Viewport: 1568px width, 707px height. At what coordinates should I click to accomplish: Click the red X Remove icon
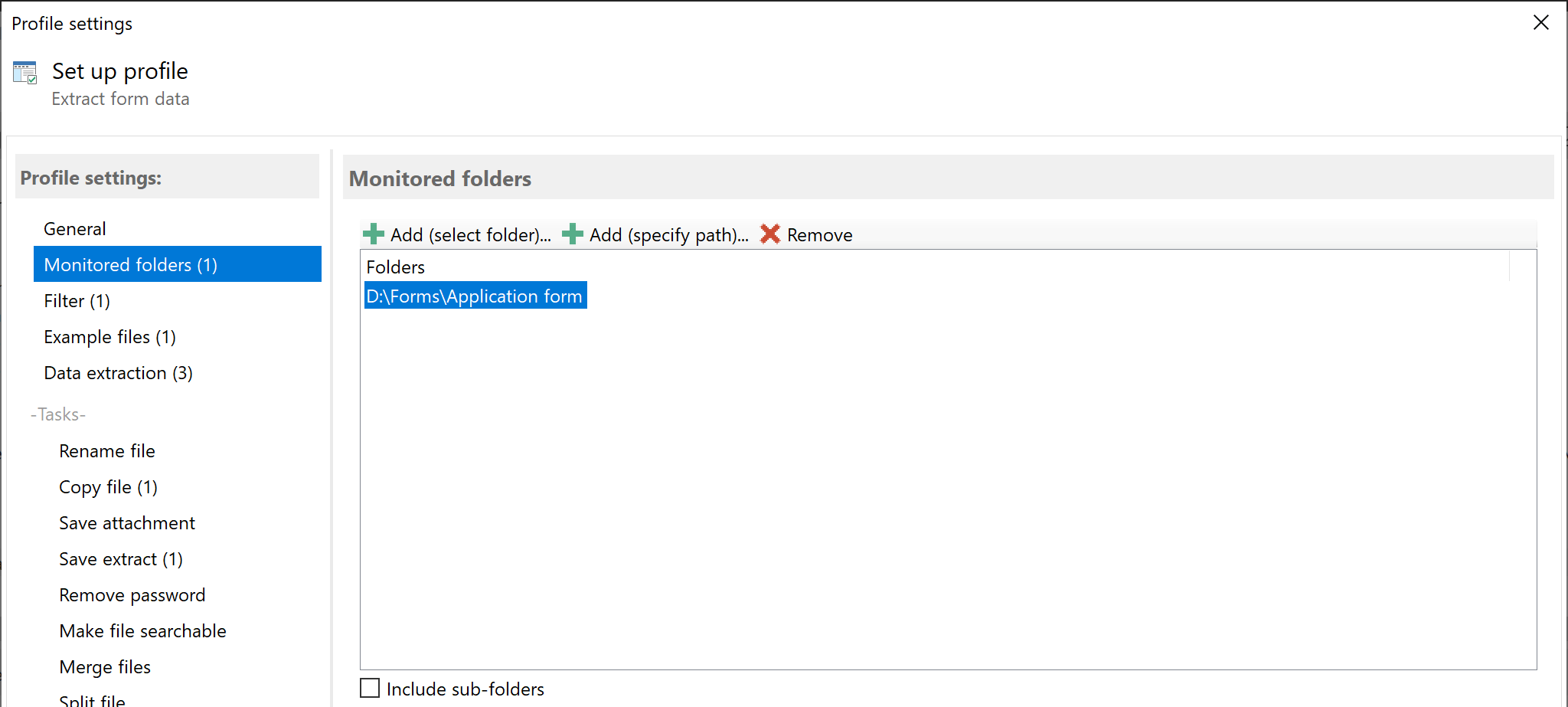coord(769,234)
